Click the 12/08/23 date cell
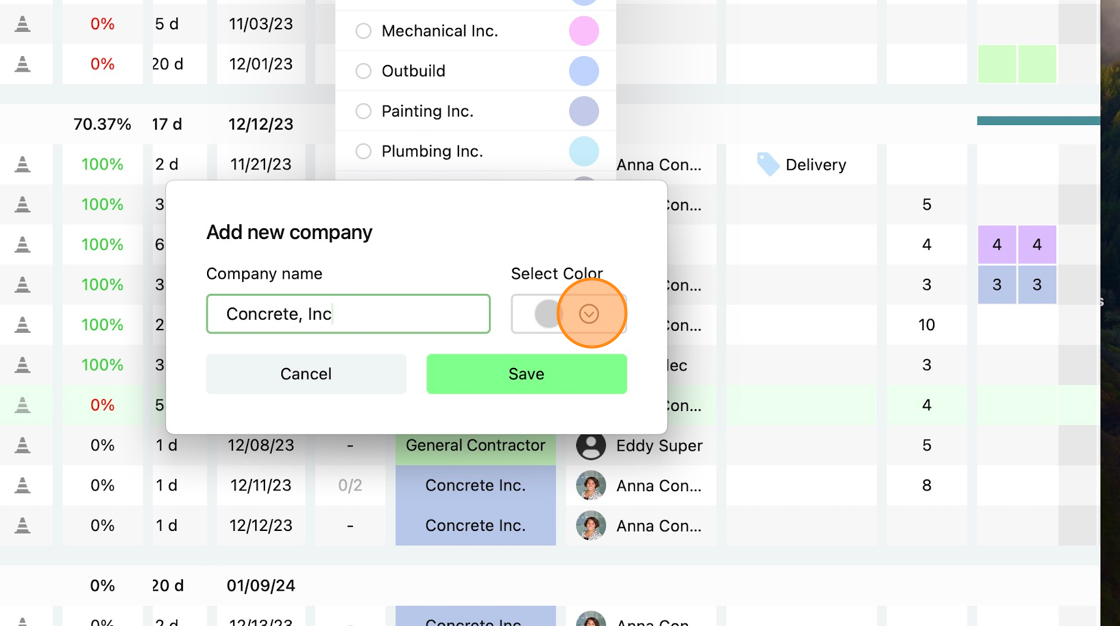This screenshot has width=1120, height=626. coord(261,445)
